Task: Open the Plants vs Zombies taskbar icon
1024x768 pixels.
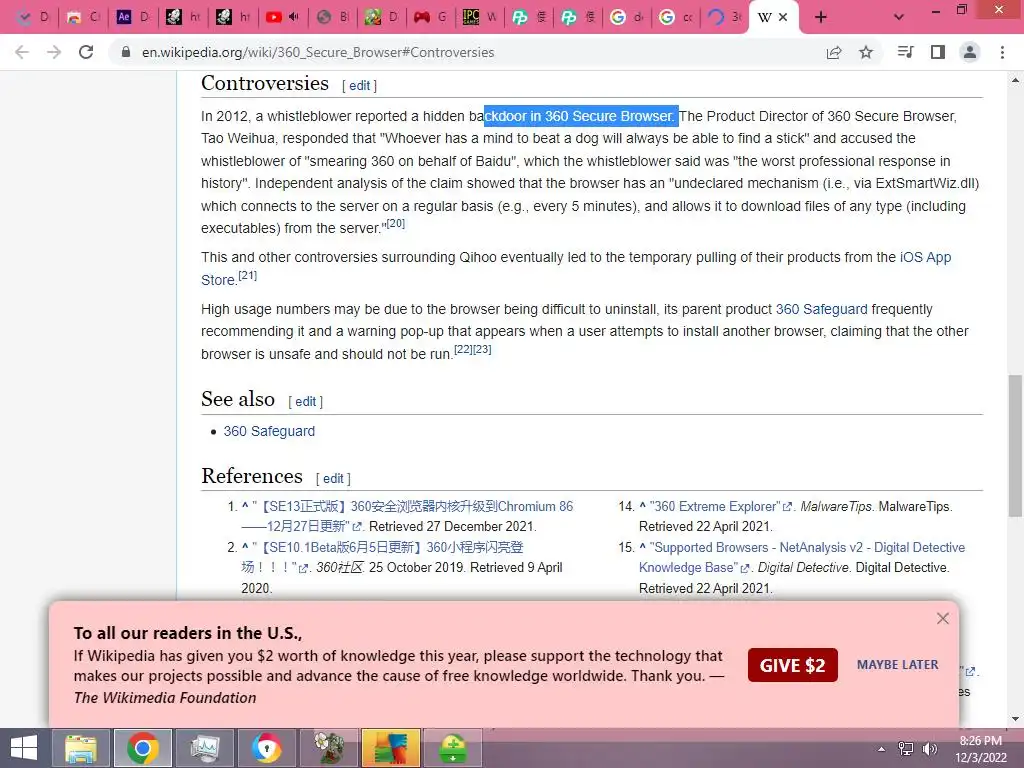Action: [329, 748]
